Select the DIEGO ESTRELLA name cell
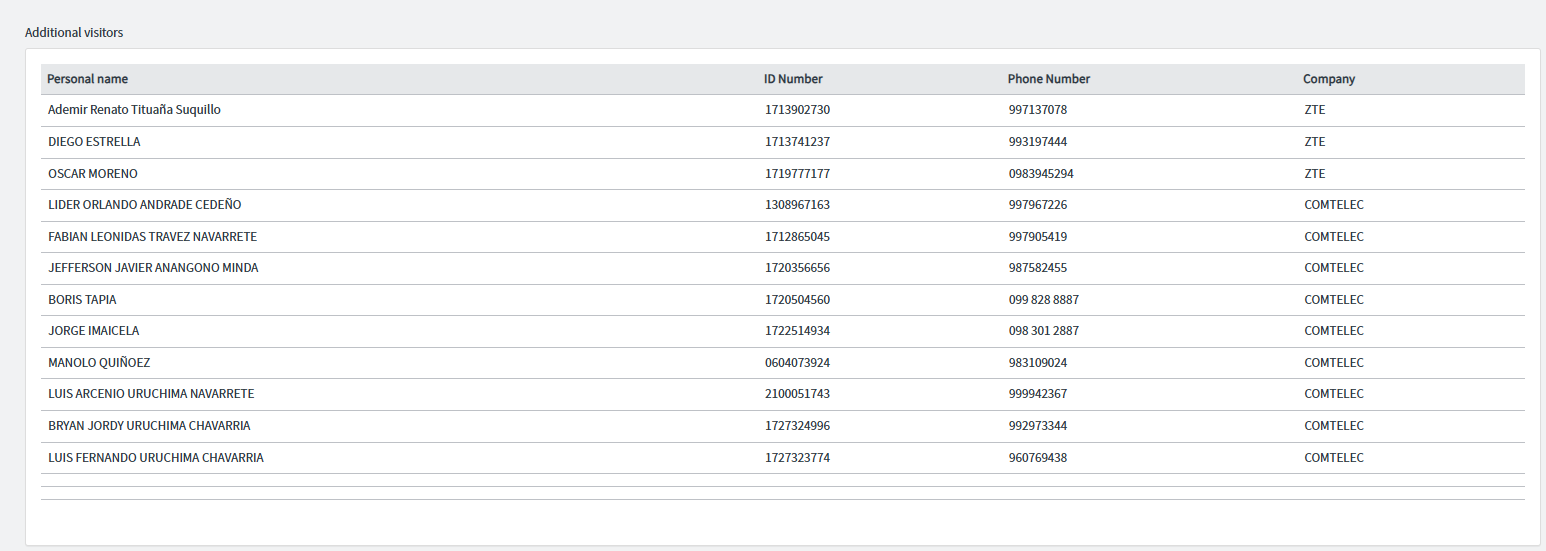The width and height of the screenshot is (1546, 551). 94,142
